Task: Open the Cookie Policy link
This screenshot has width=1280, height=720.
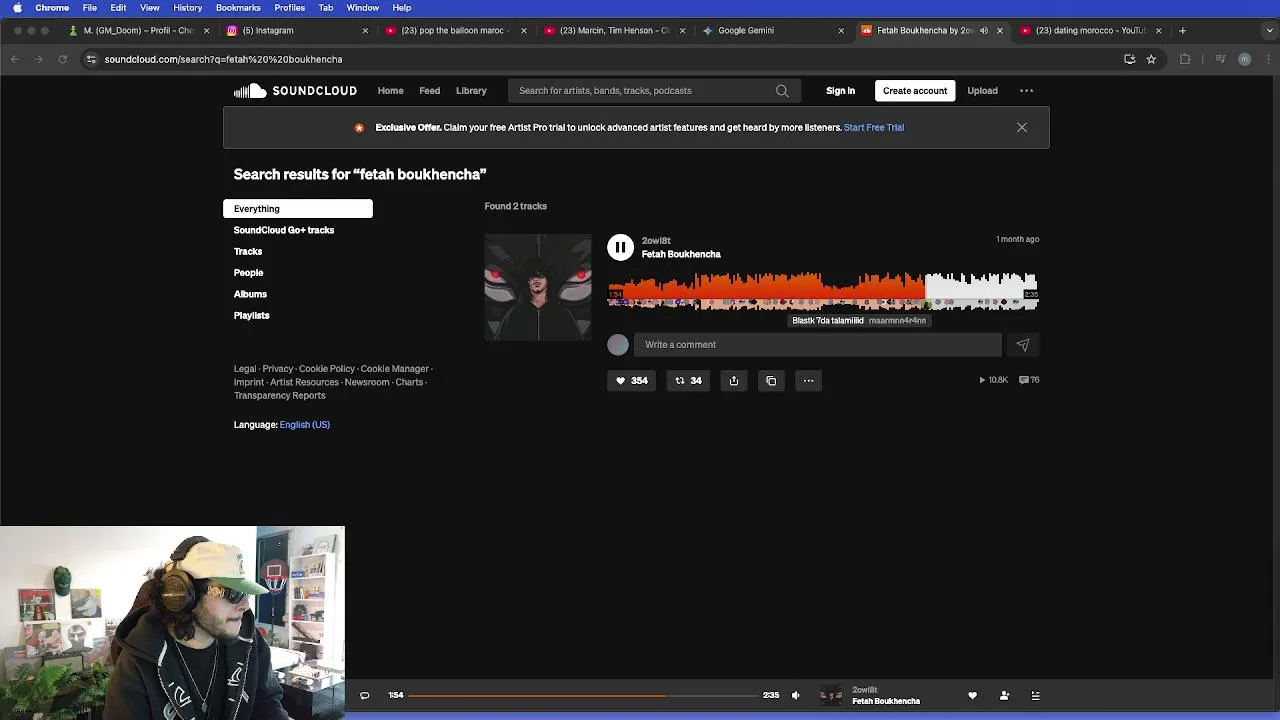Action: click(x=327, y=369)
